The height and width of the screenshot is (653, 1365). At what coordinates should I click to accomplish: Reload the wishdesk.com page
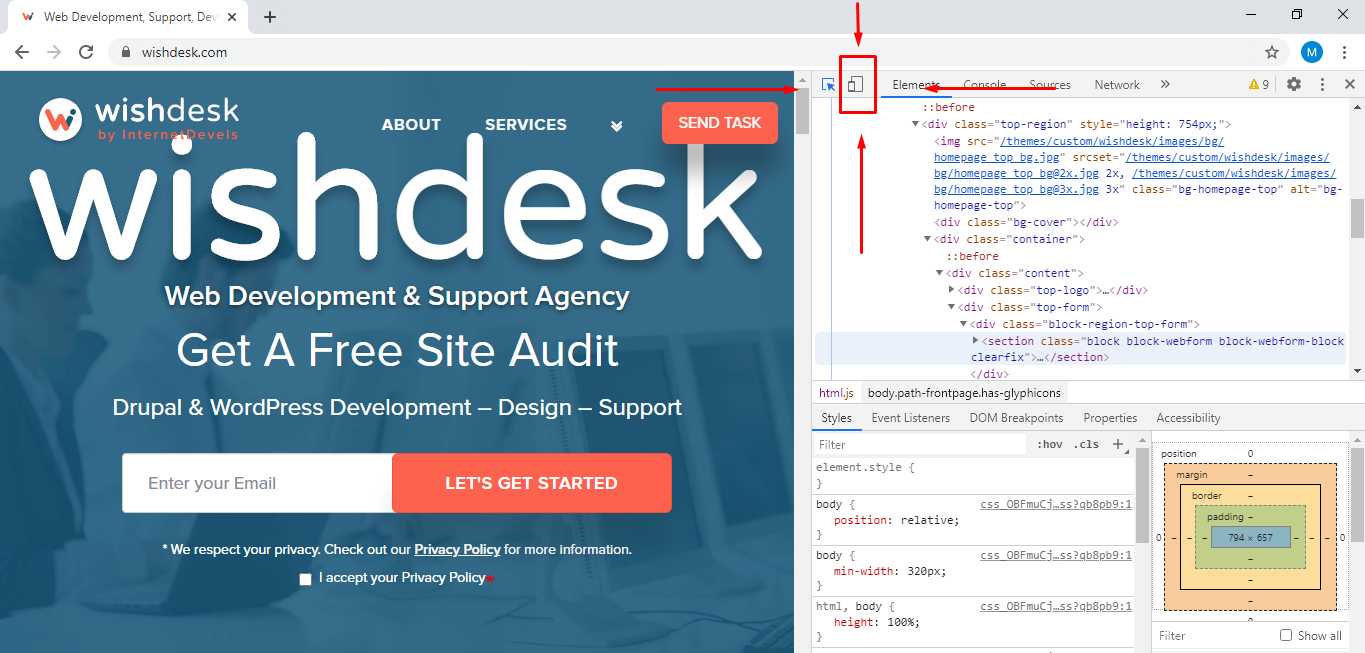point(86,52)
